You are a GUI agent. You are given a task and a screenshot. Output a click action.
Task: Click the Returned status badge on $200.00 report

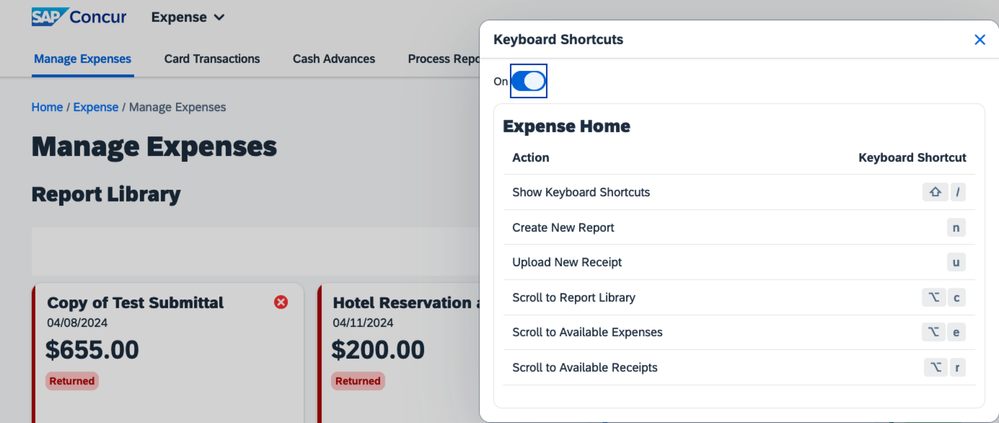coord(357,381)
